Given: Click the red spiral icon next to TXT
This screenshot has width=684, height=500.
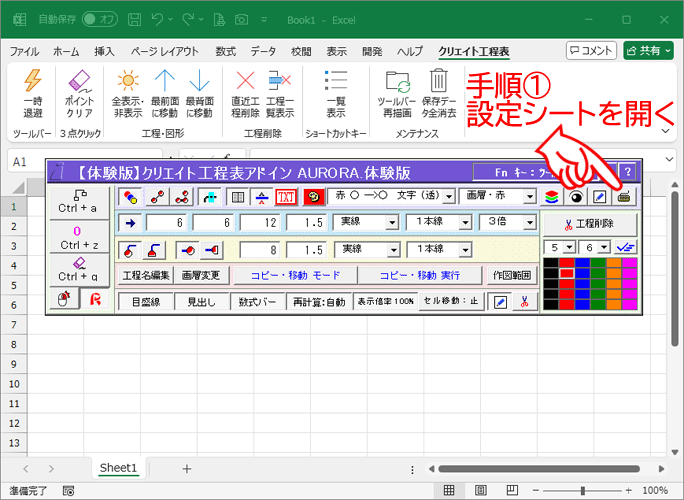Looking at the screenshot, I should pos(314,197).
